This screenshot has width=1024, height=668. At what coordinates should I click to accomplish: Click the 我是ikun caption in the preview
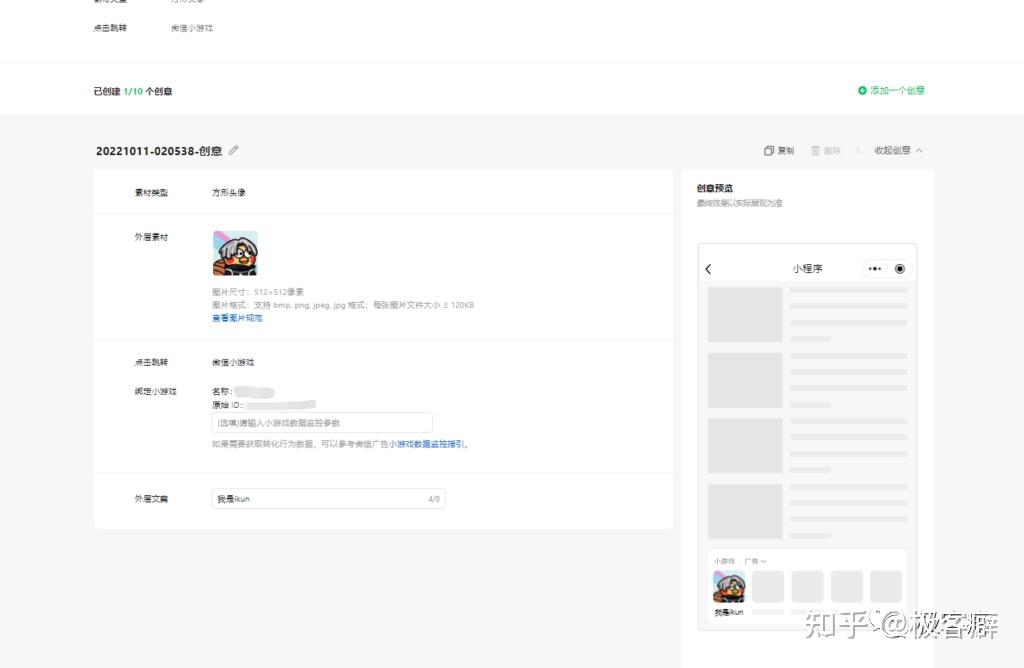point(729,612)
